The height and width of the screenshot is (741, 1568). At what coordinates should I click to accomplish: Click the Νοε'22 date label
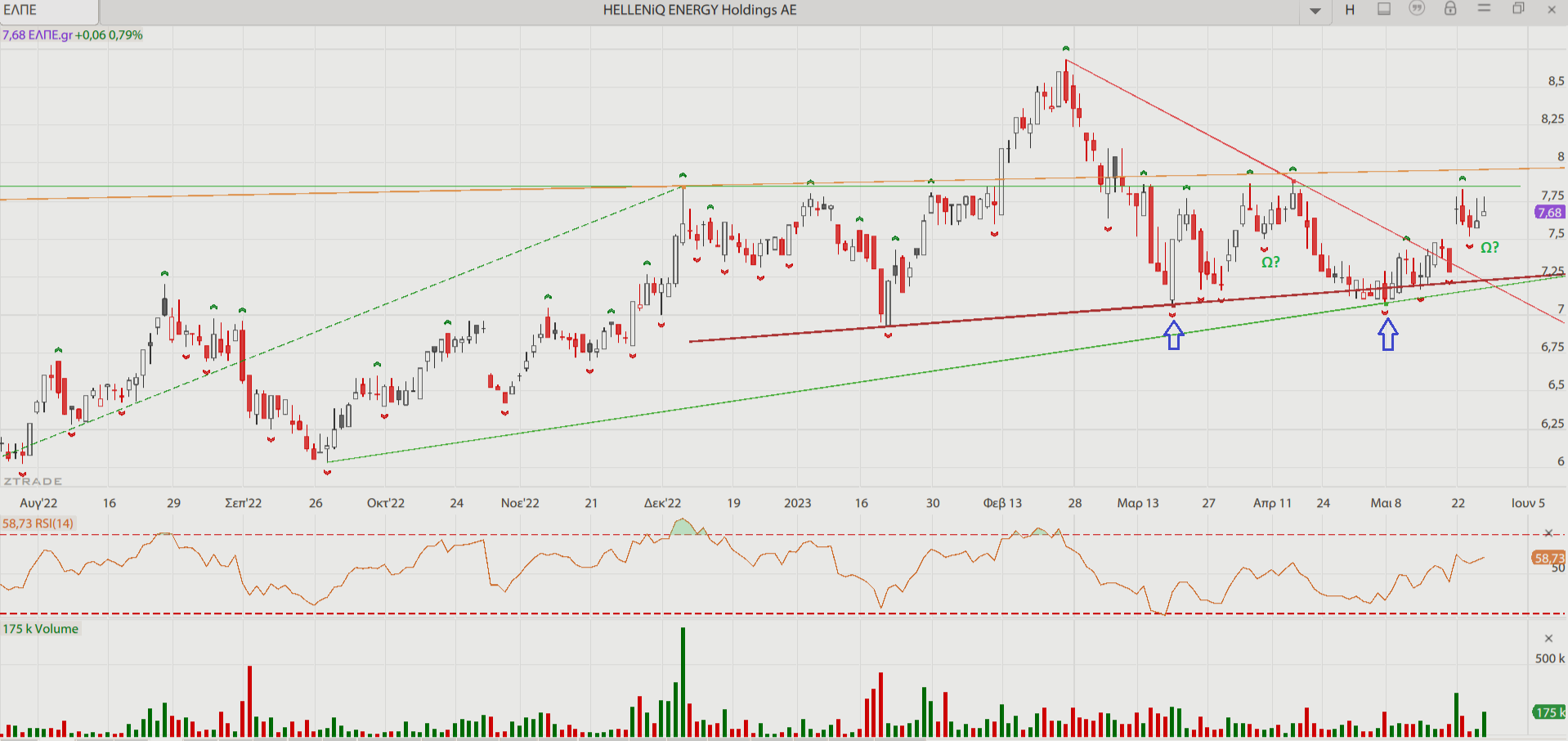pos(520,503)
